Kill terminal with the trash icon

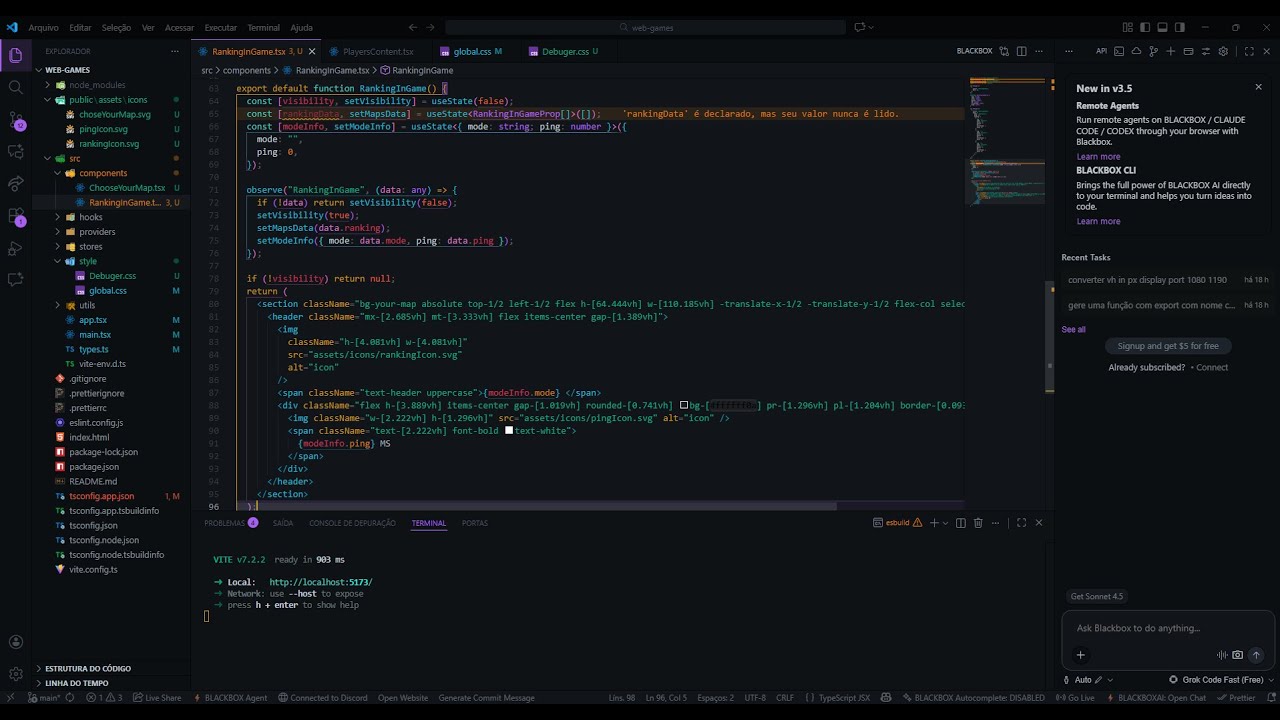978,523
